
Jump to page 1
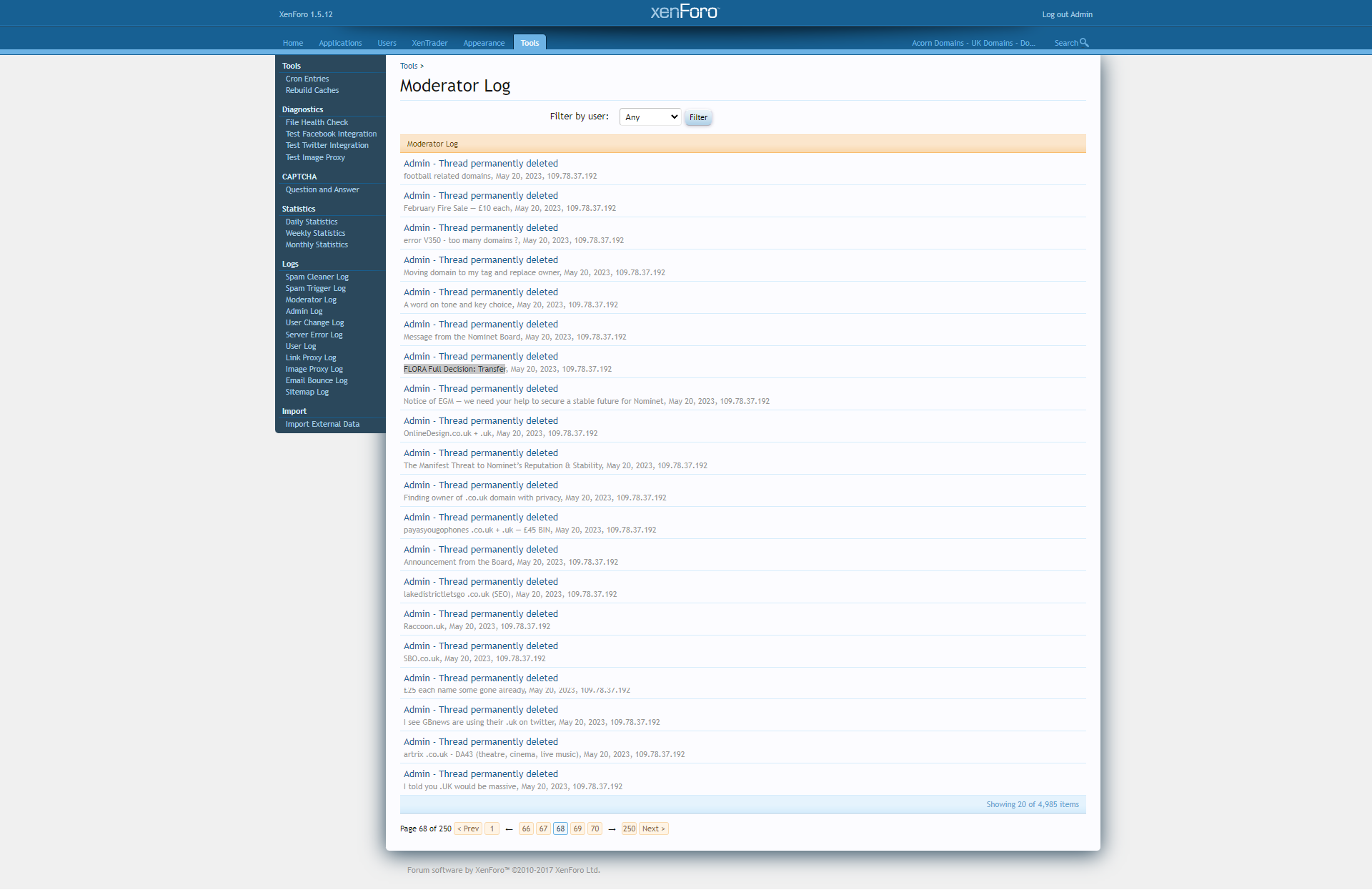tap(492, 829)
